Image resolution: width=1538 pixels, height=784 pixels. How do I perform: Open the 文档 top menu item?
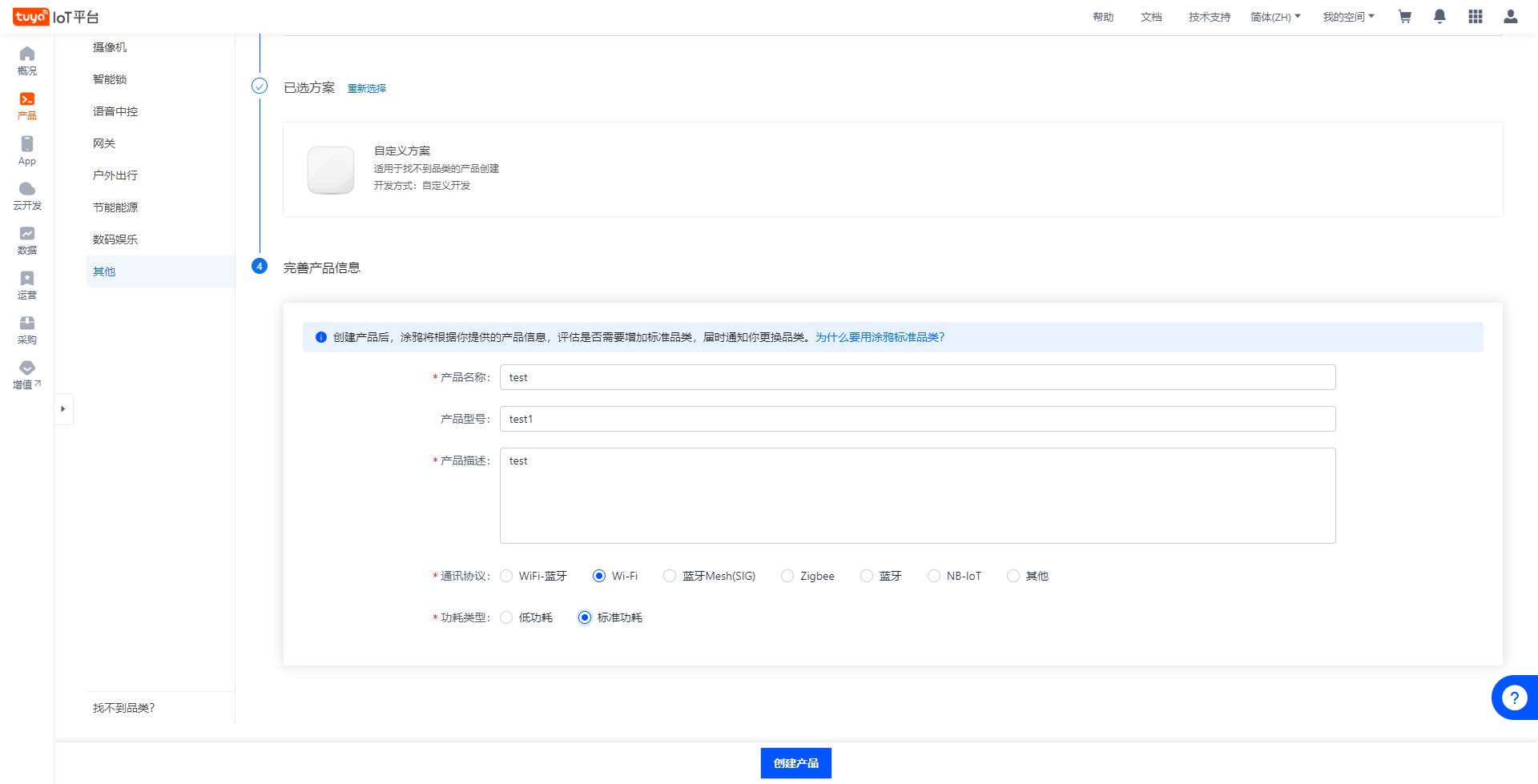1151,17
